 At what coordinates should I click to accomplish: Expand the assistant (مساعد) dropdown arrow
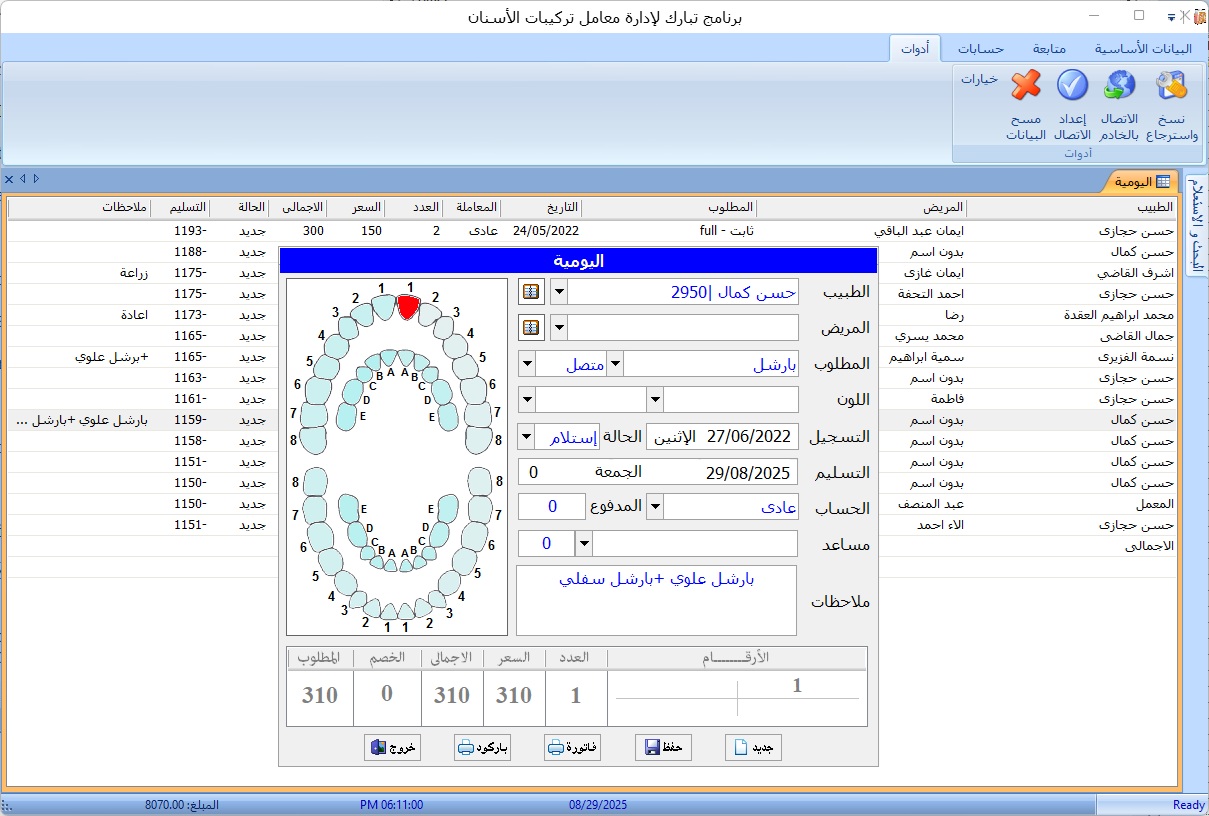(x=584, y=544)
